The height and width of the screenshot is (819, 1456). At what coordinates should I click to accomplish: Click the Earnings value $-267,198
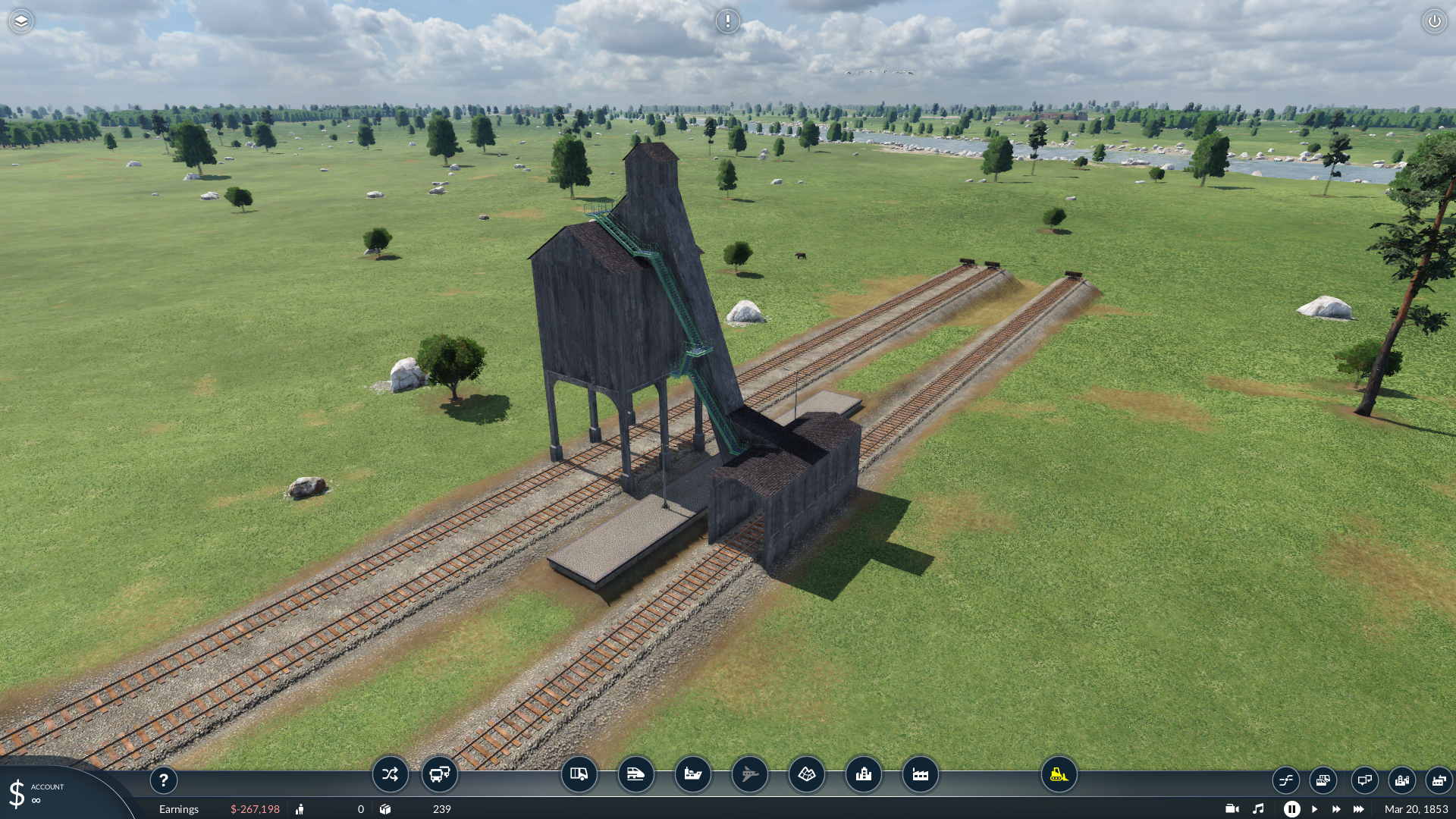coord(255,809)
